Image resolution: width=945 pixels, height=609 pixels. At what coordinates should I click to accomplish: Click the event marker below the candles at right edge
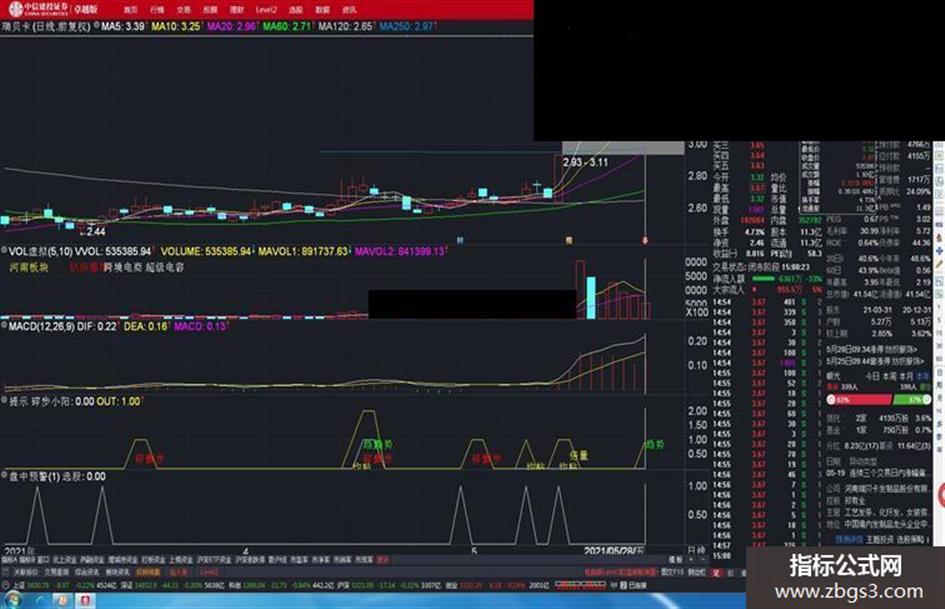[x=645, y=241]
